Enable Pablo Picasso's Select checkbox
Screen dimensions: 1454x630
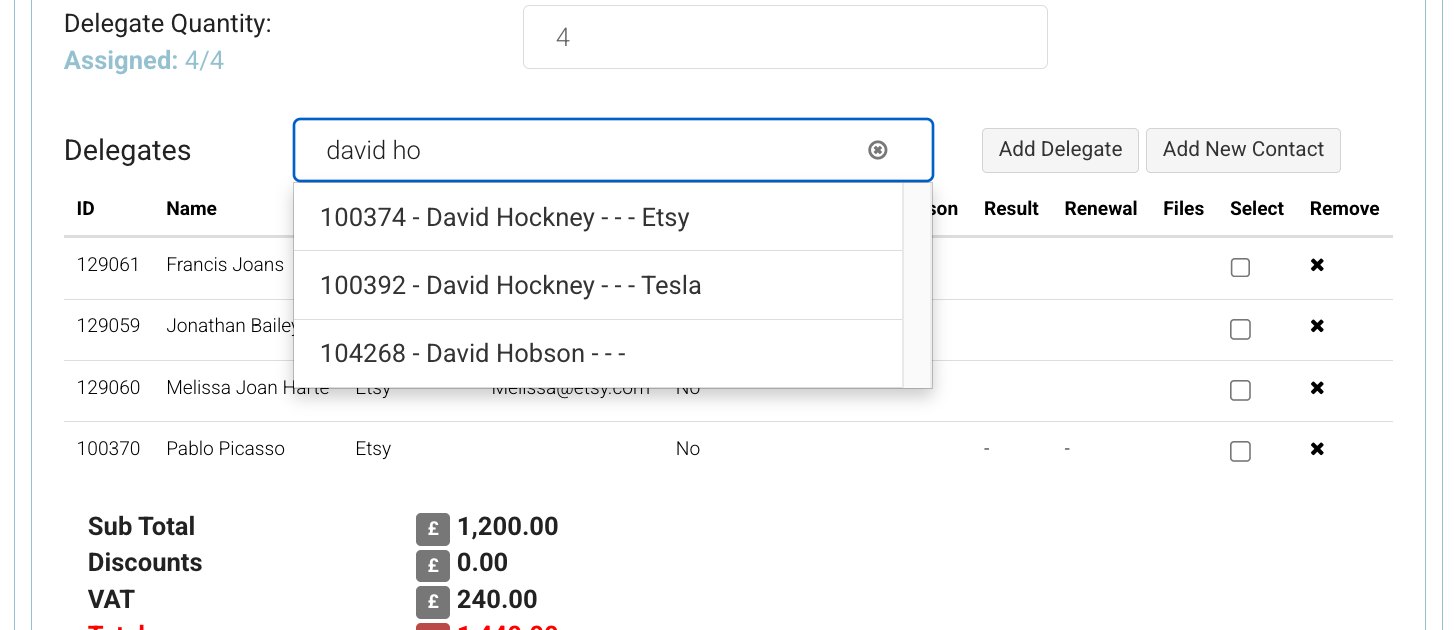click(1240, 451)
